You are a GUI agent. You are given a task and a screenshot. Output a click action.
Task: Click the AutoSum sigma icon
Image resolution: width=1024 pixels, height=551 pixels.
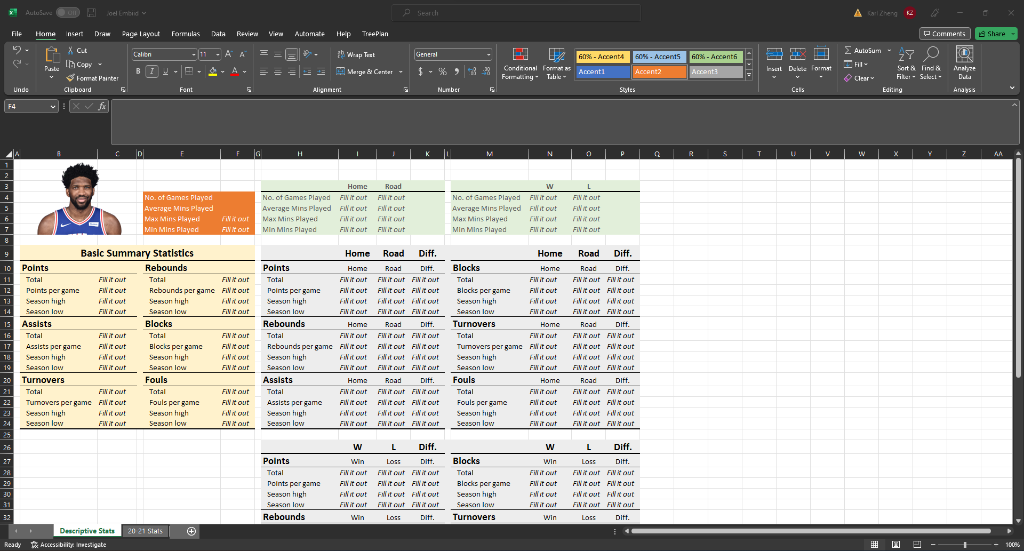[848, 49]
